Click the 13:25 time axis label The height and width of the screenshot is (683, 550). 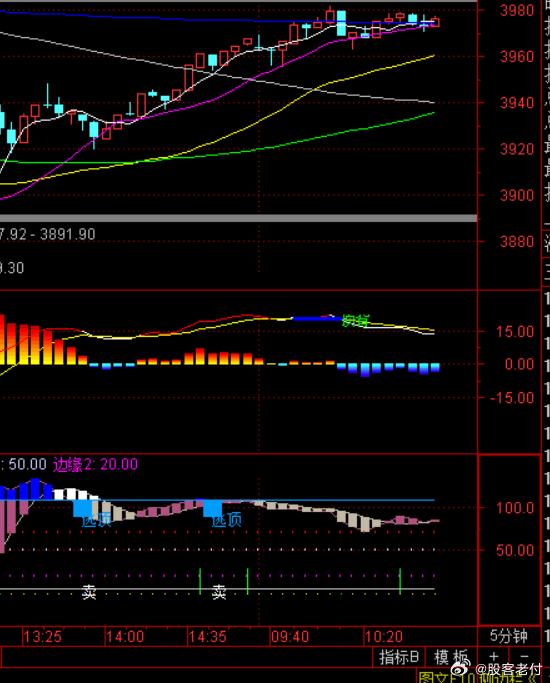tap(42, 637)
